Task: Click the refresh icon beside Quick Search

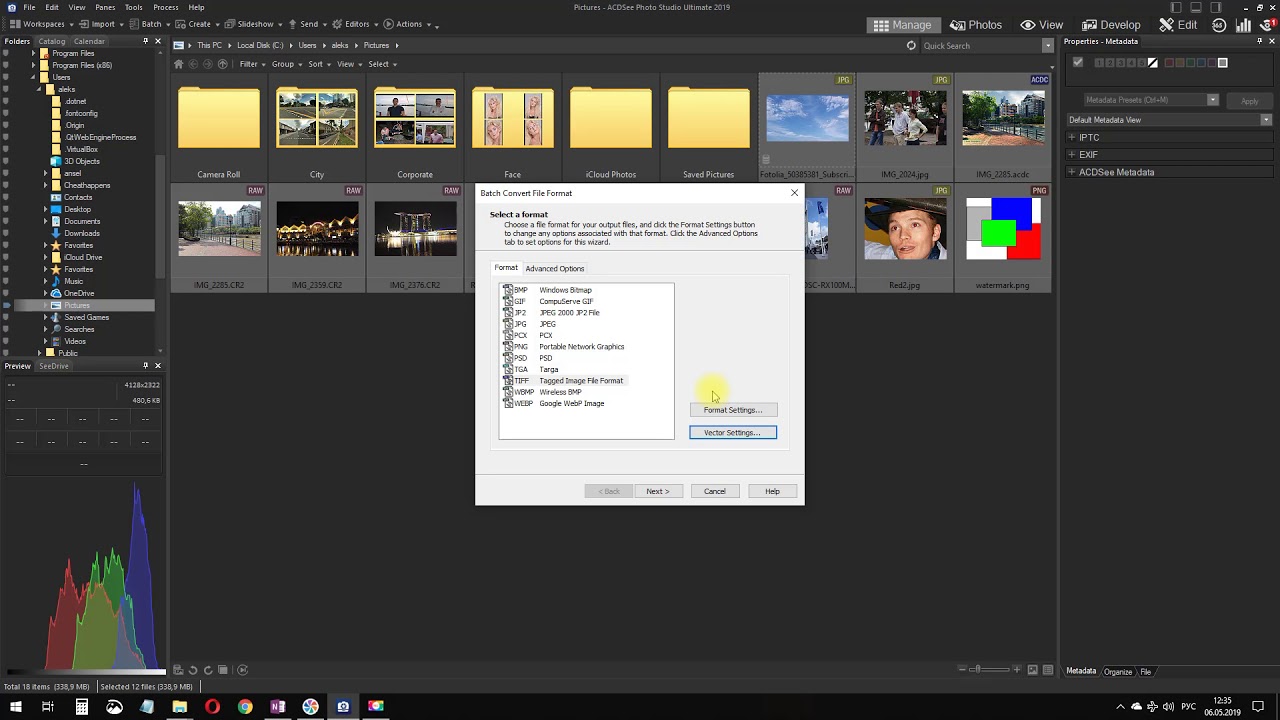Action: point(911,45)
